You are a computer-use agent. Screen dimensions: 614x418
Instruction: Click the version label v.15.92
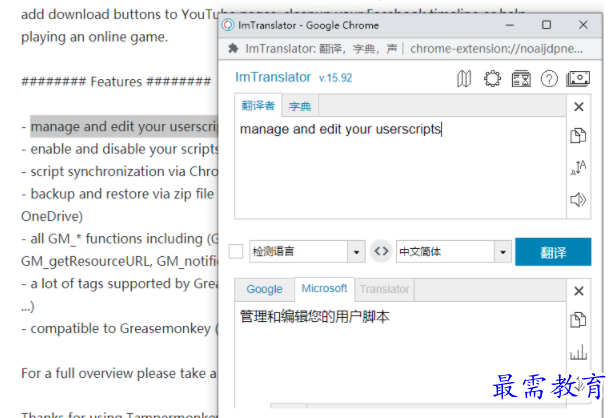coord(336,78)
